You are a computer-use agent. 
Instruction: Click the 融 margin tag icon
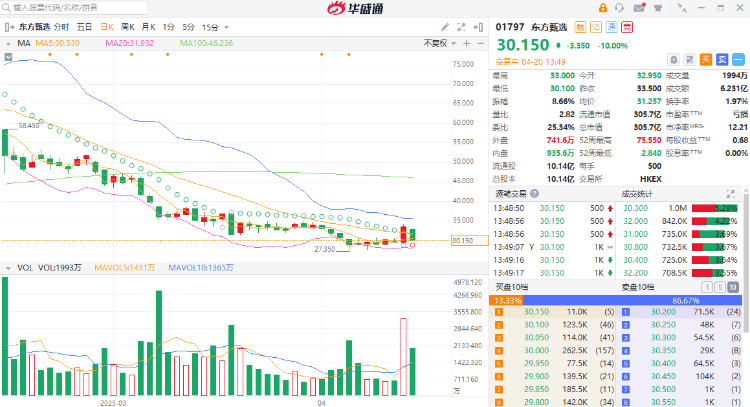tap(580, 27)
